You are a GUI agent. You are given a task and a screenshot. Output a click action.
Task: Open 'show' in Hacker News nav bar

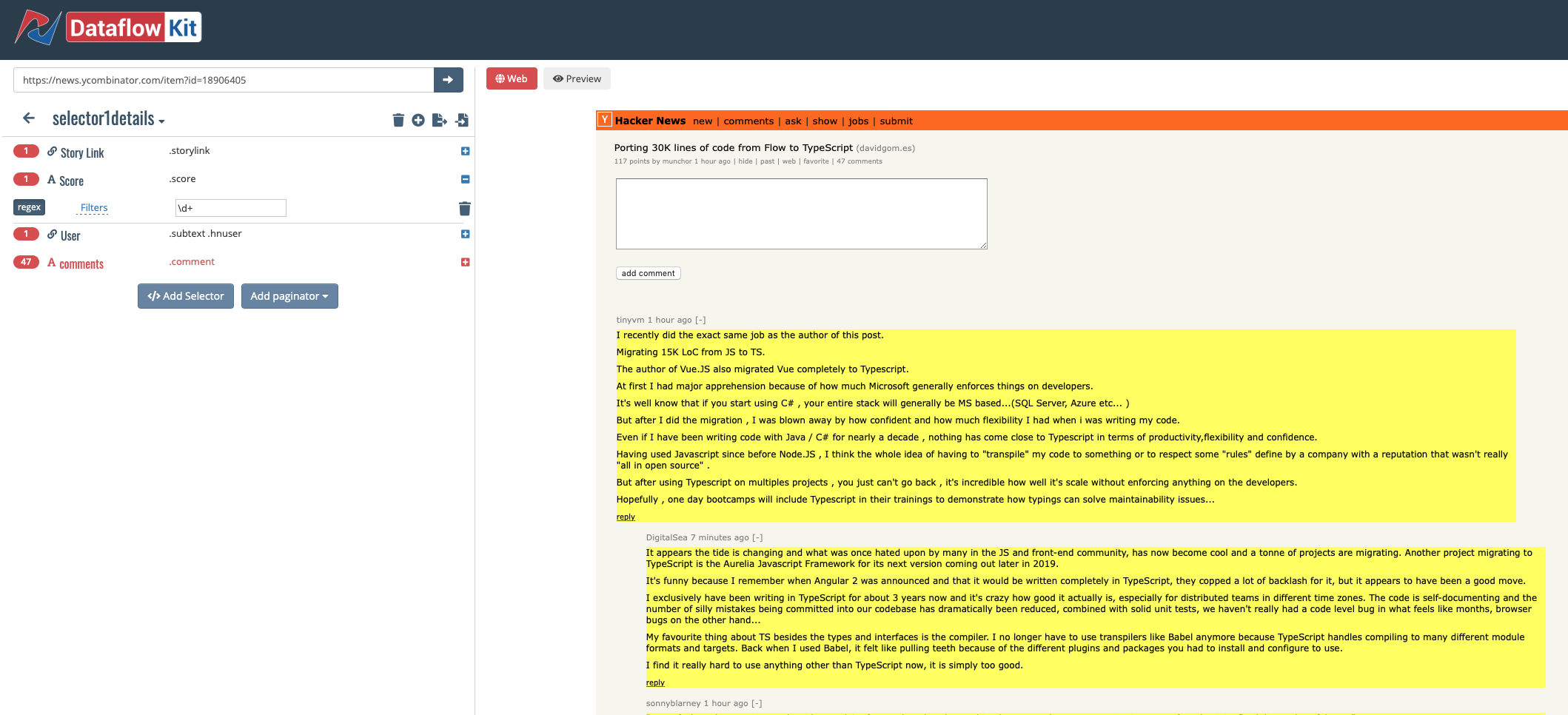(x=825, y=121)
